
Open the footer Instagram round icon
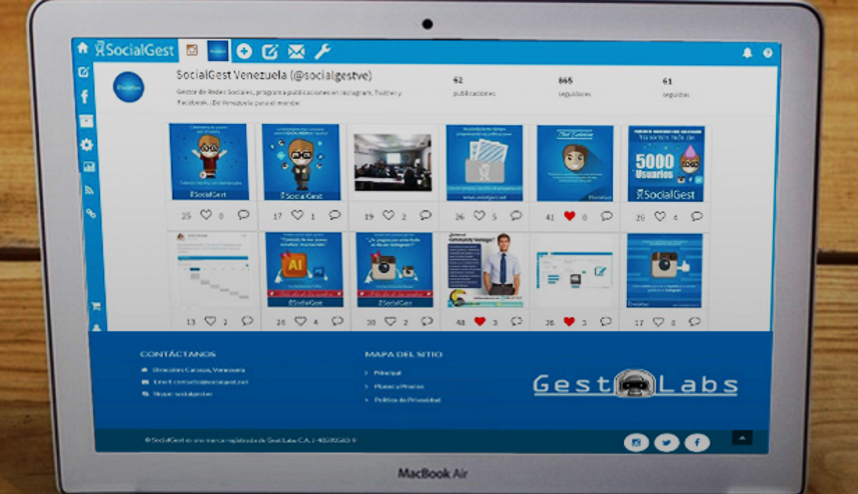coord(636,443)
